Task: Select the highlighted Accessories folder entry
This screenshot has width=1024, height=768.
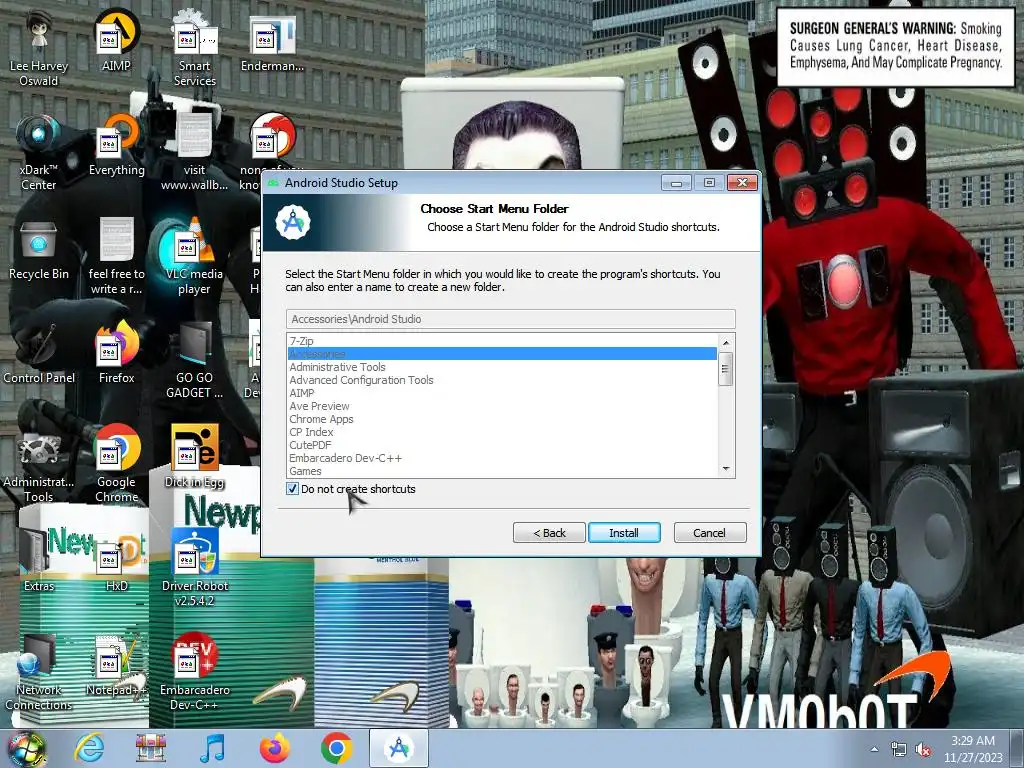Action: click(502, 354)
